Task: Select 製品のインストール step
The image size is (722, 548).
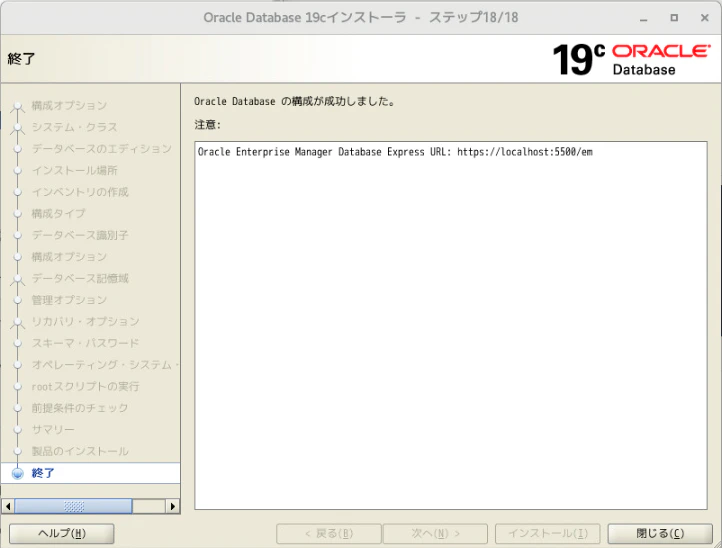Action: 80,451
